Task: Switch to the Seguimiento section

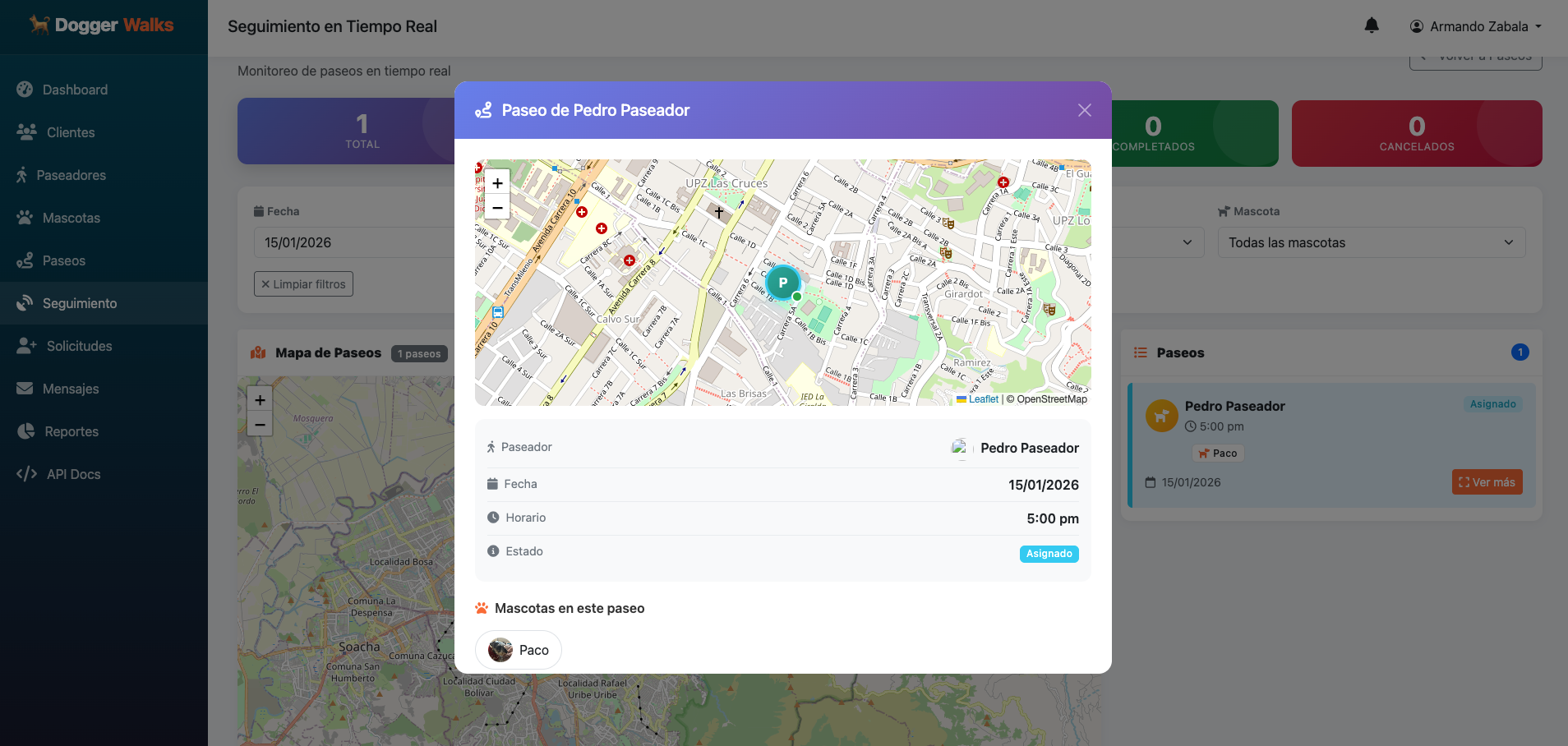Action: pyautogui.click(x=78, y=303)
